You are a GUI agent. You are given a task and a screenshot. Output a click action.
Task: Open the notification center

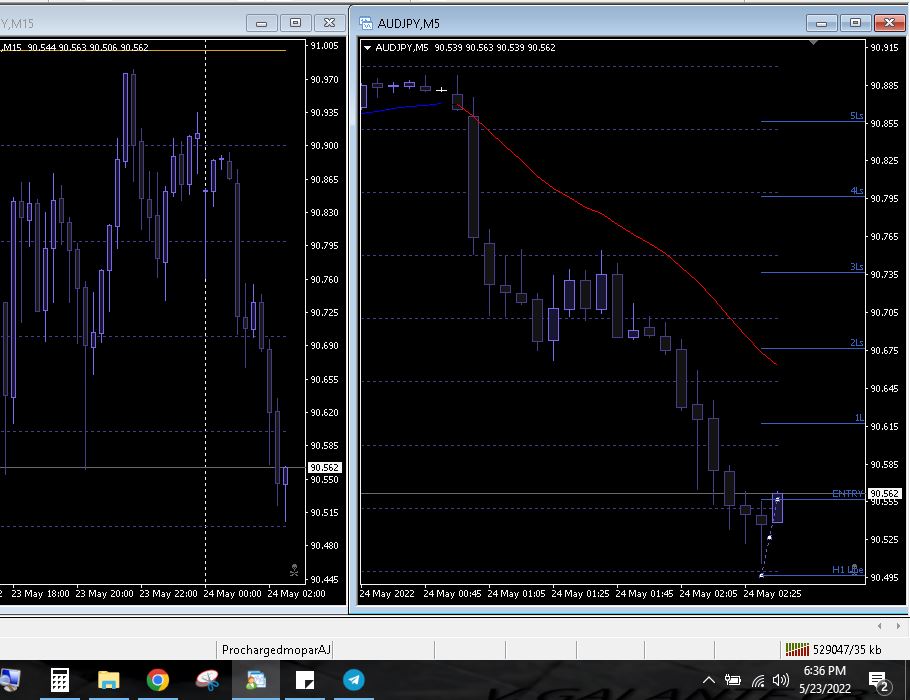coord(879,681)
